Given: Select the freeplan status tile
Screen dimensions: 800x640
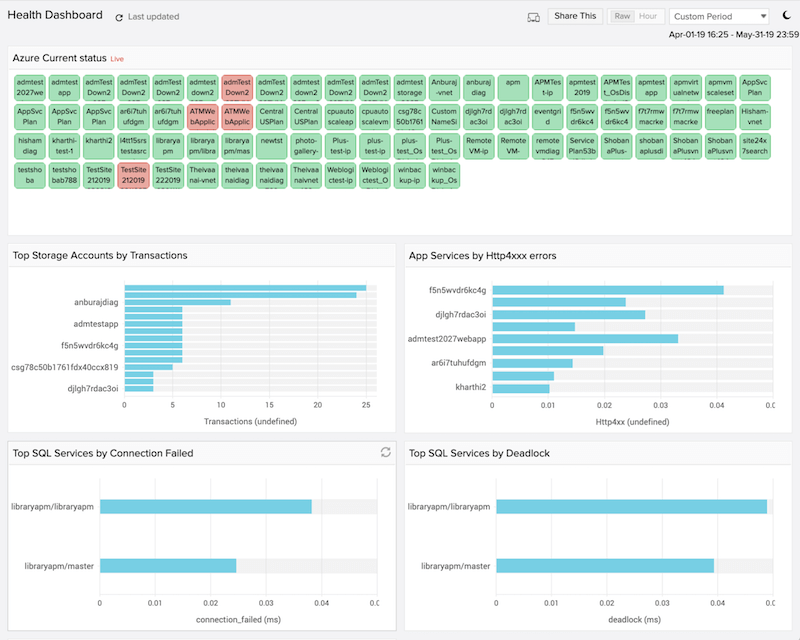Looking at the screenshot, I should pos(720,116).
